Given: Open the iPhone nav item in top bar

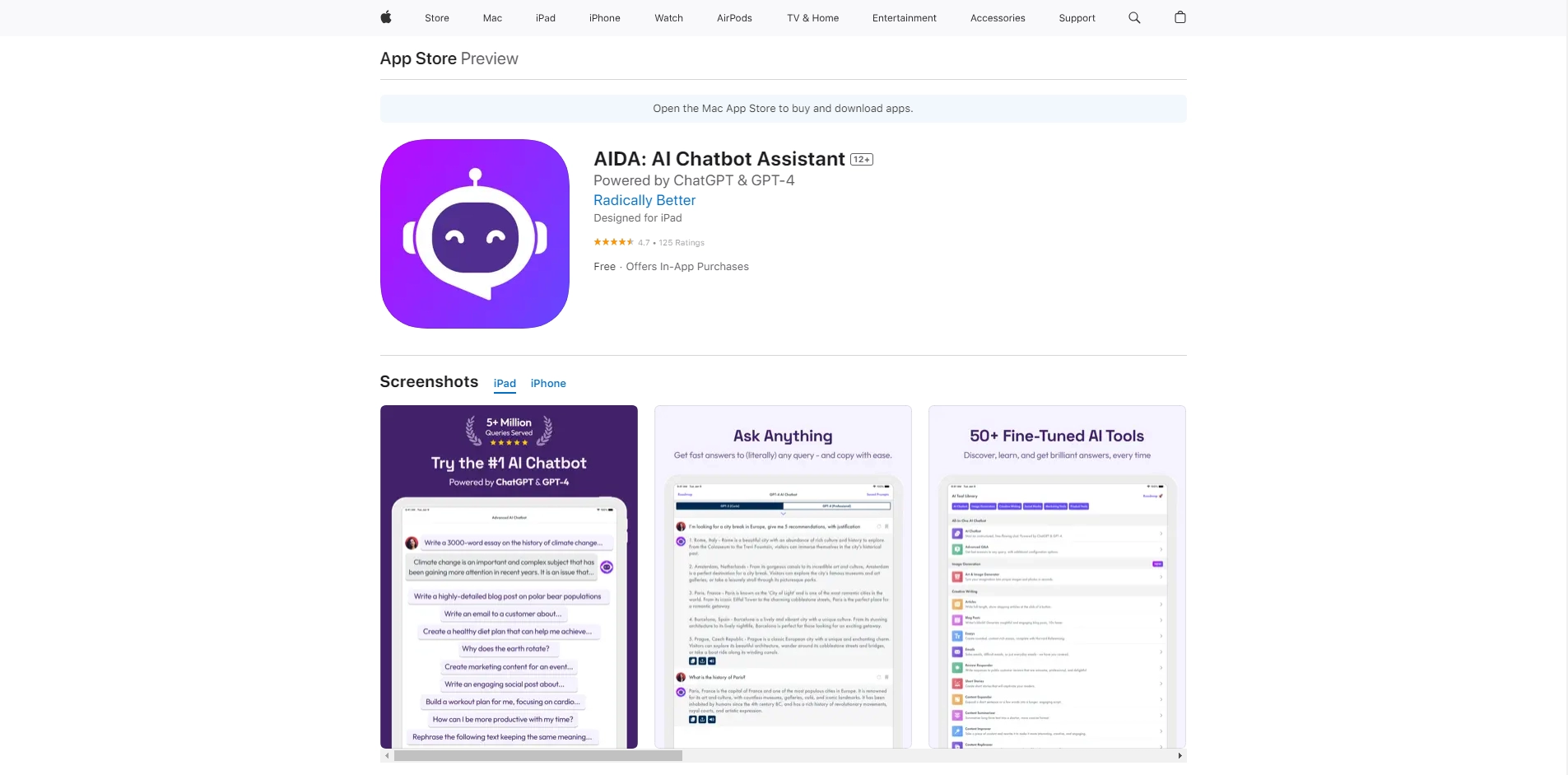Looking at the screenshot, I should 605,18.
